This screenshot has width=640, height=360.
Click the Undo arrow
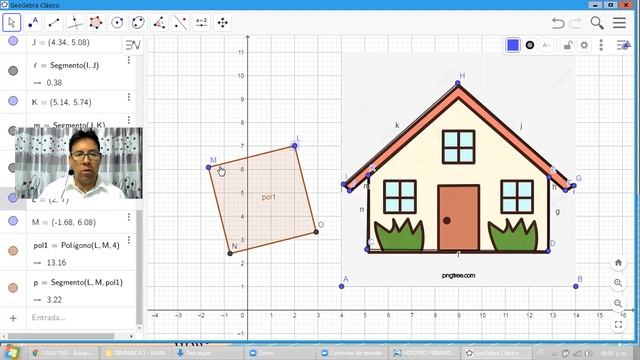pos(558,23)
